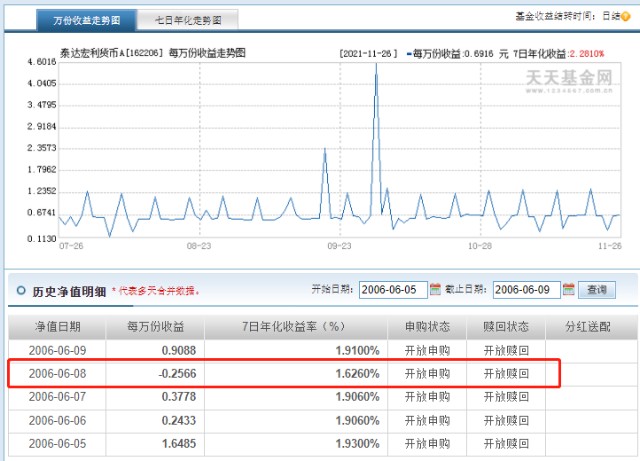
Task: Click the value 0.2433
Action: tap(179, 421)
